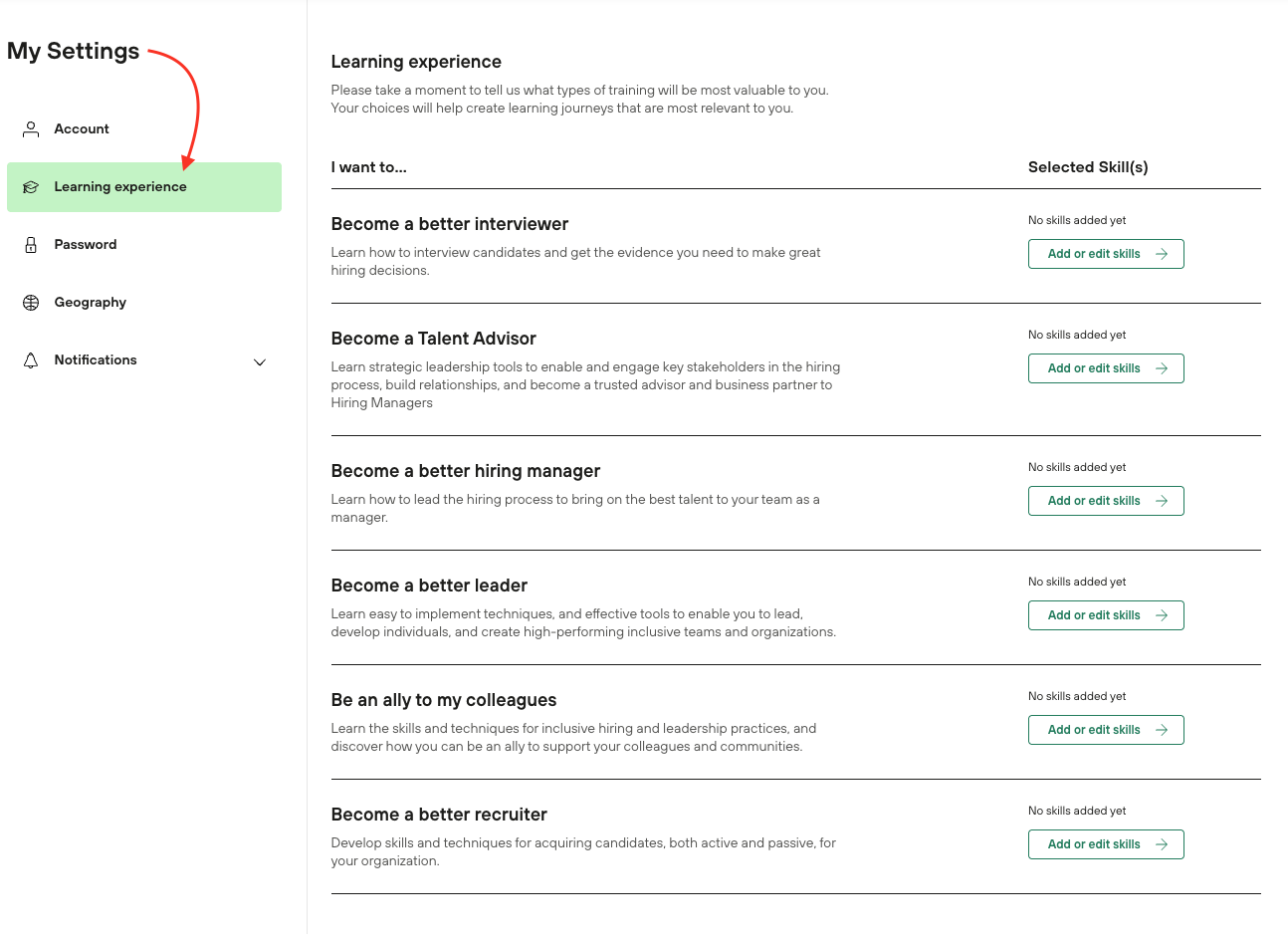Viewport: 1288px width, 941px height.
Task: Click arrow icon in Talent Advisor skills button
Action: point(1162,368)
